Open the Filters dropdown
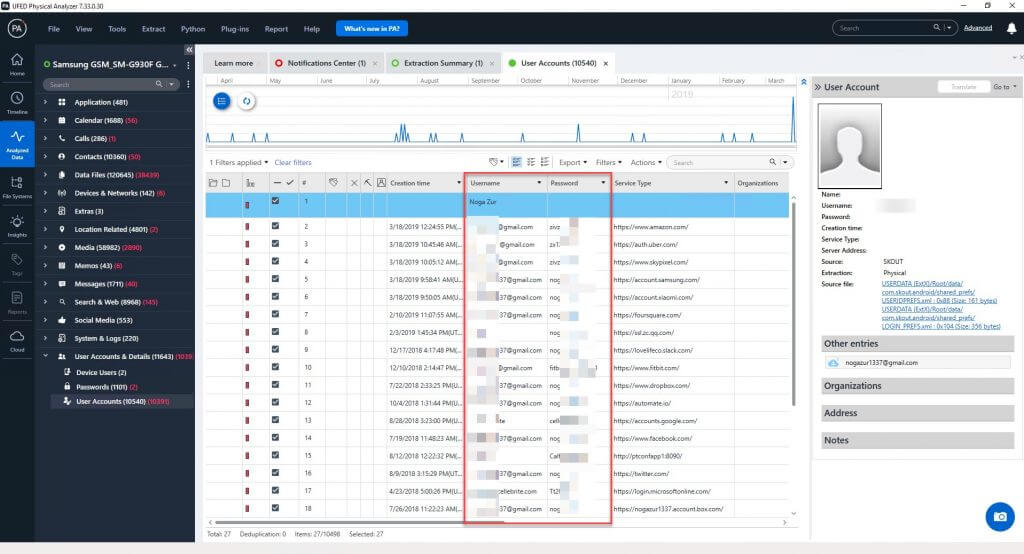The image size is (1024, 554). point(609,162)
